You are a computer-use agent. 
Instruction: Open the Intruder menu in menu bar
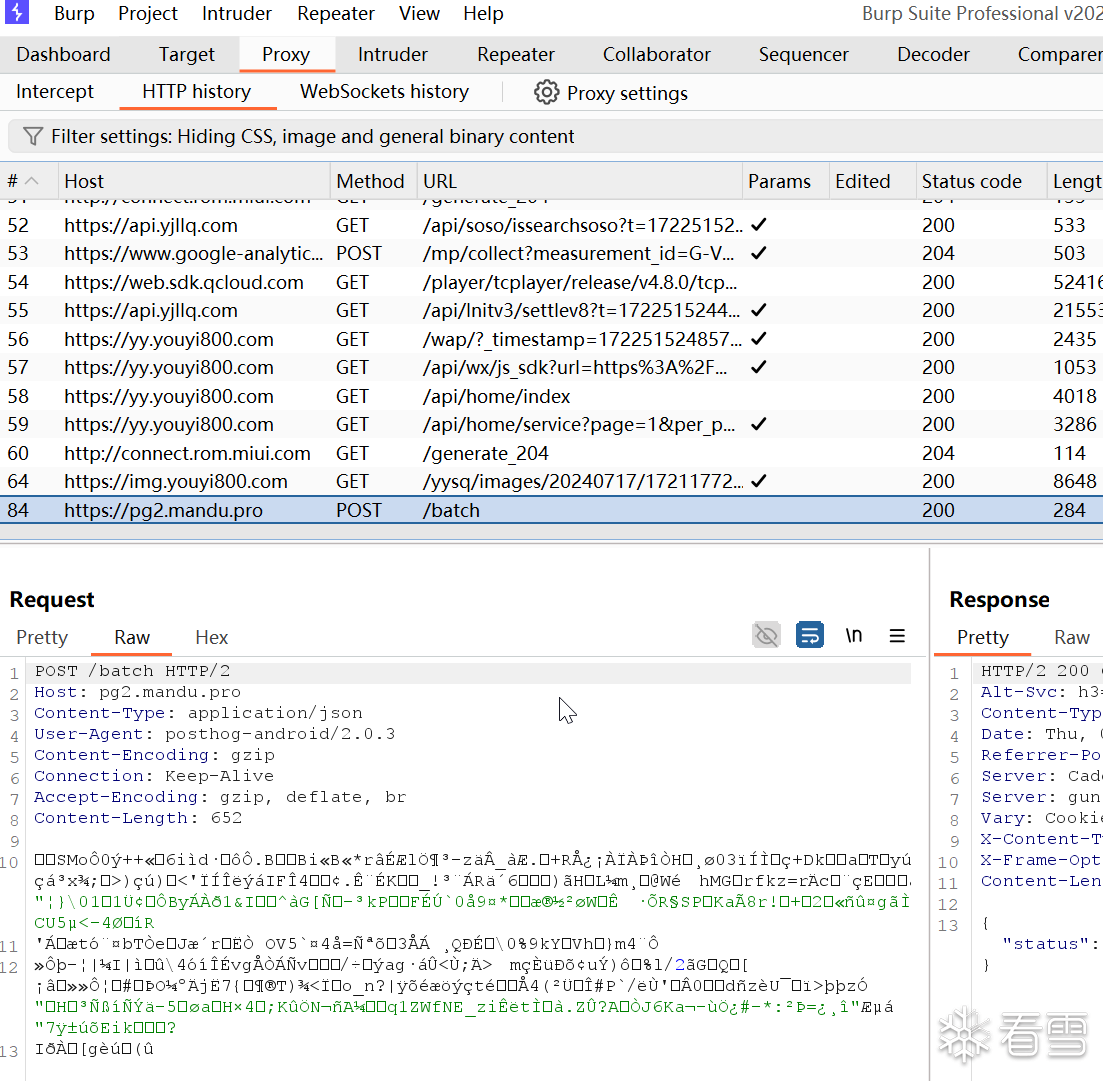236,13
